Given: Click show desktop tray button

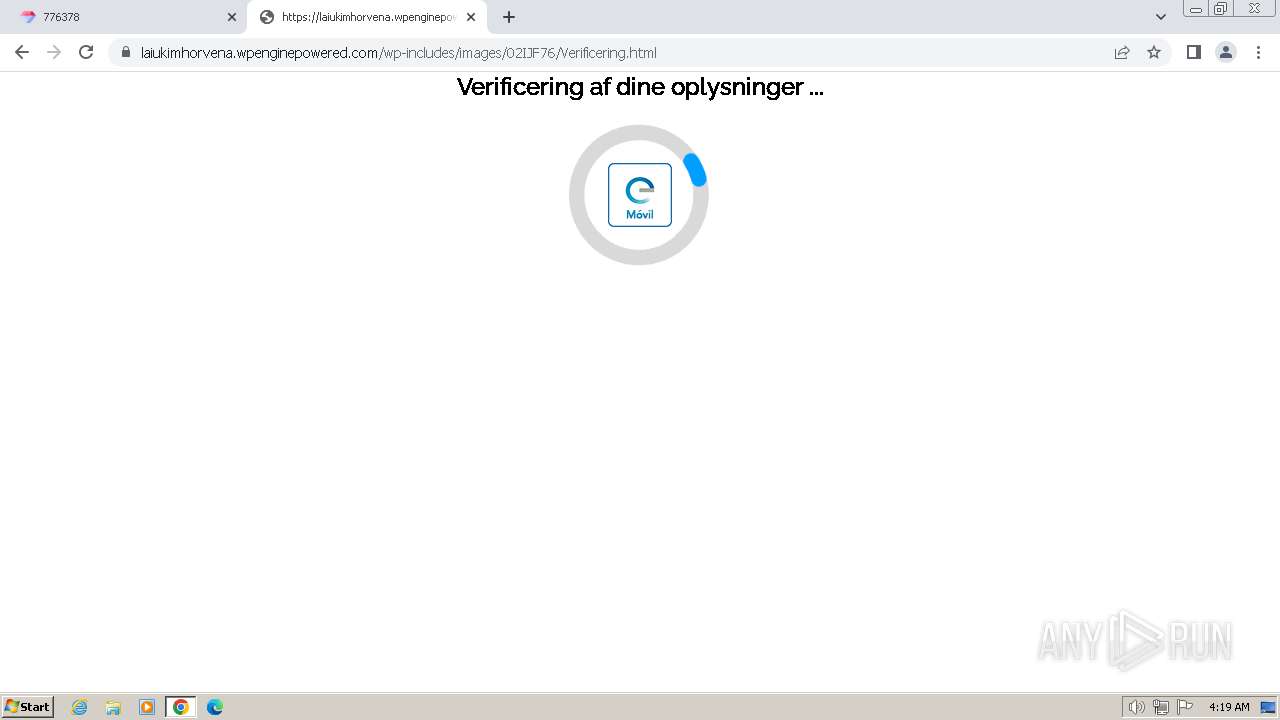Looking at the screenshot, I should click(x=1268, y=707).
